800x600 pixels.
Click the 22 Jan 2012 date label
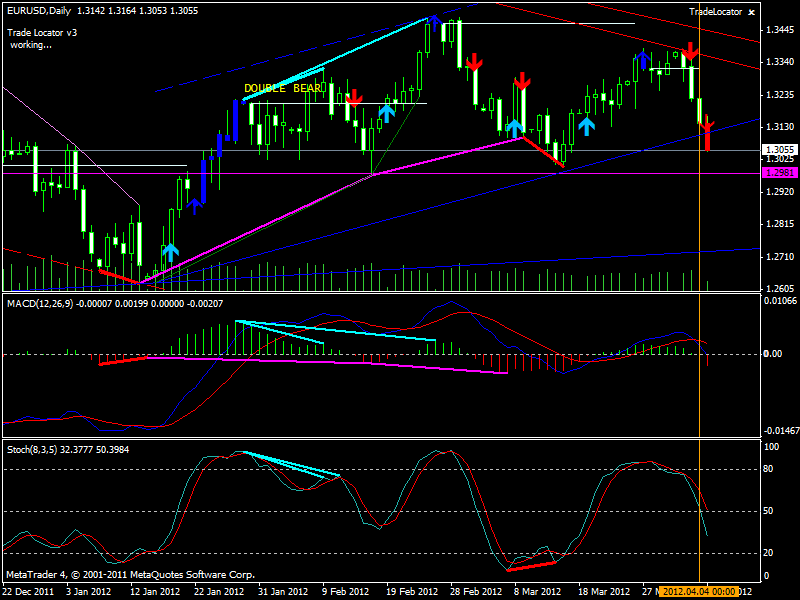[x=219, y=592]
